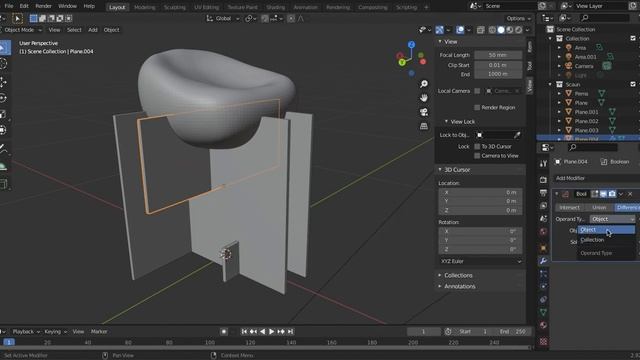Select the Intersect boolean operation
The height and width of the screenshot is (360, 640).
[x=569, y=207]
